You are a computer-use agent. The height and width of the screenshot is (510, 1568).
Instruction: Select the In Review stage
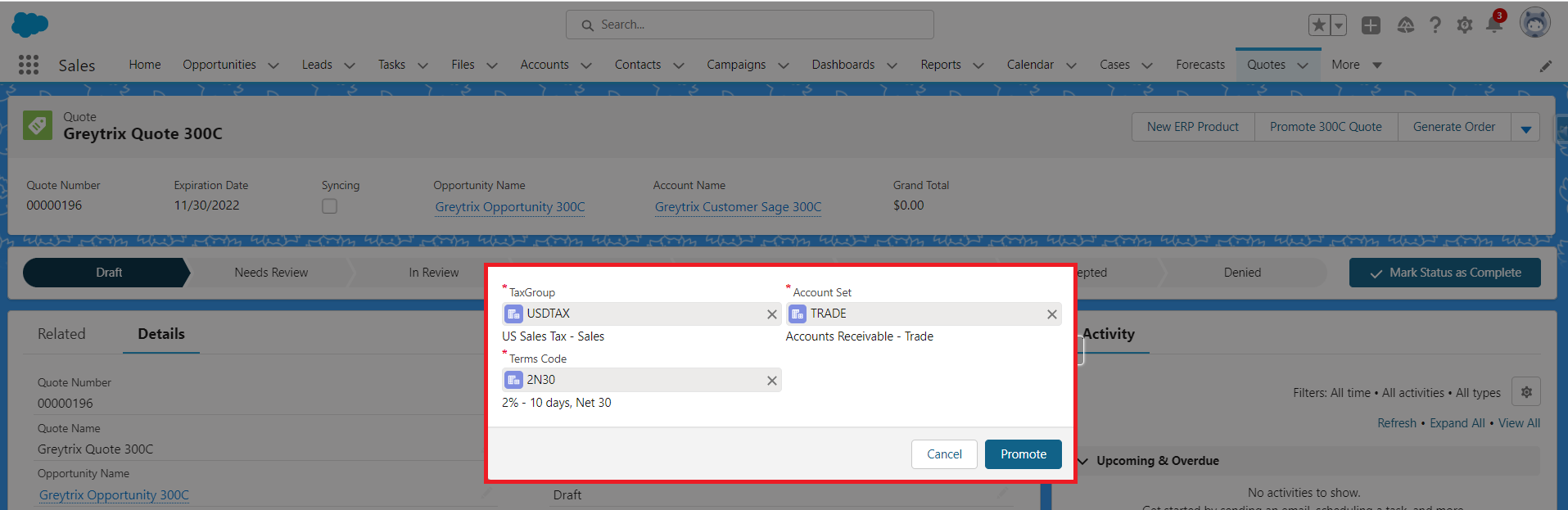click(434, 273)
